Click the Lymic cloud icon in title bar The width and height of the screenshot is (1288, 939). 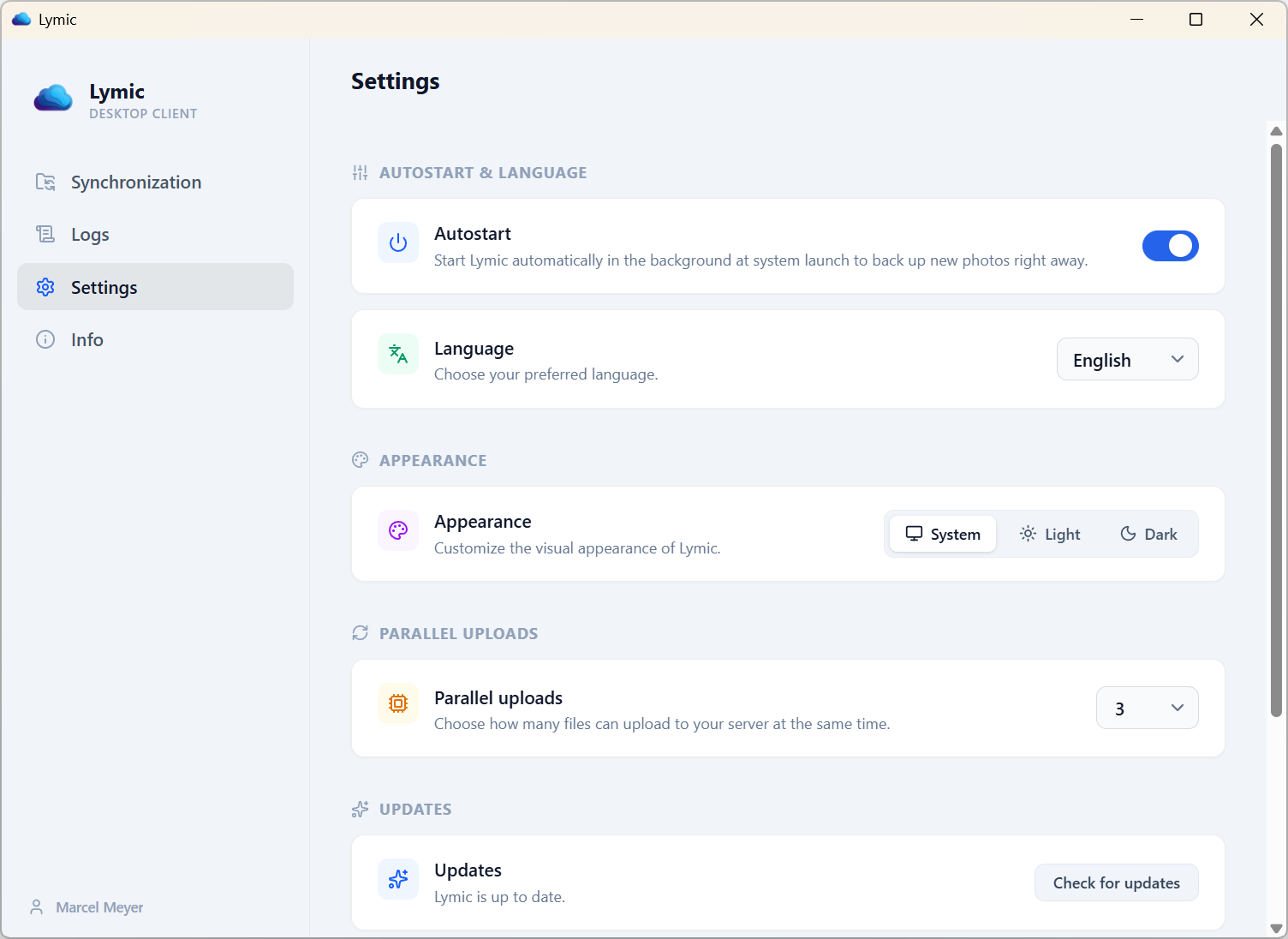point(21,19)
